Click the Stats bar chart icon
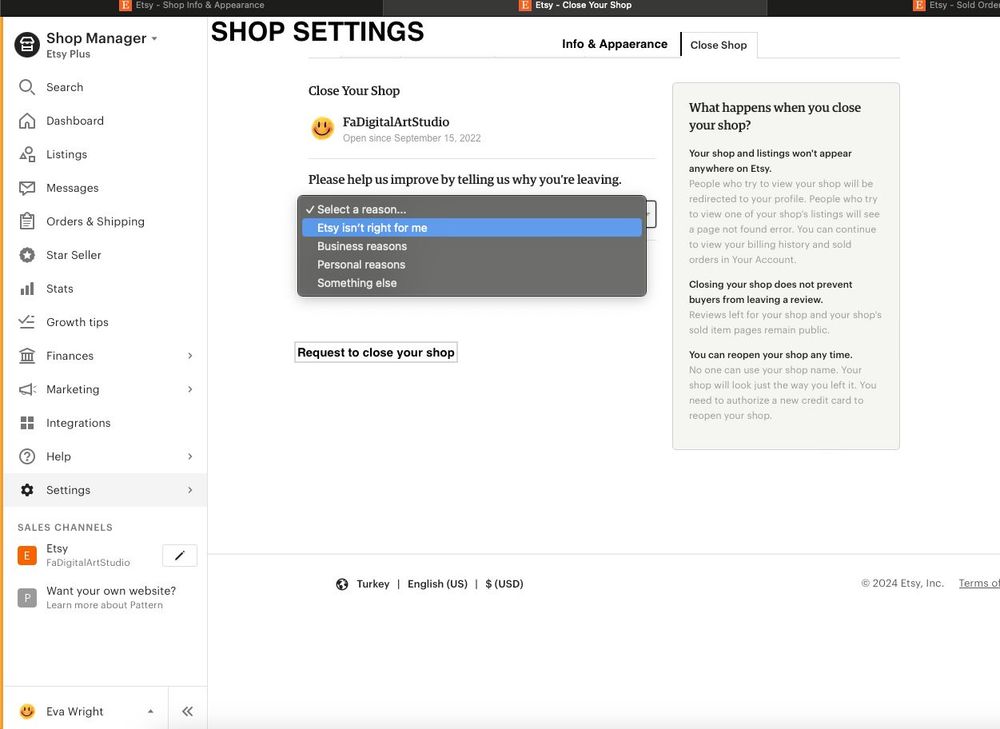Viewport: 1000px width, 729px height. pyautogui.click(x=27, y=289)
